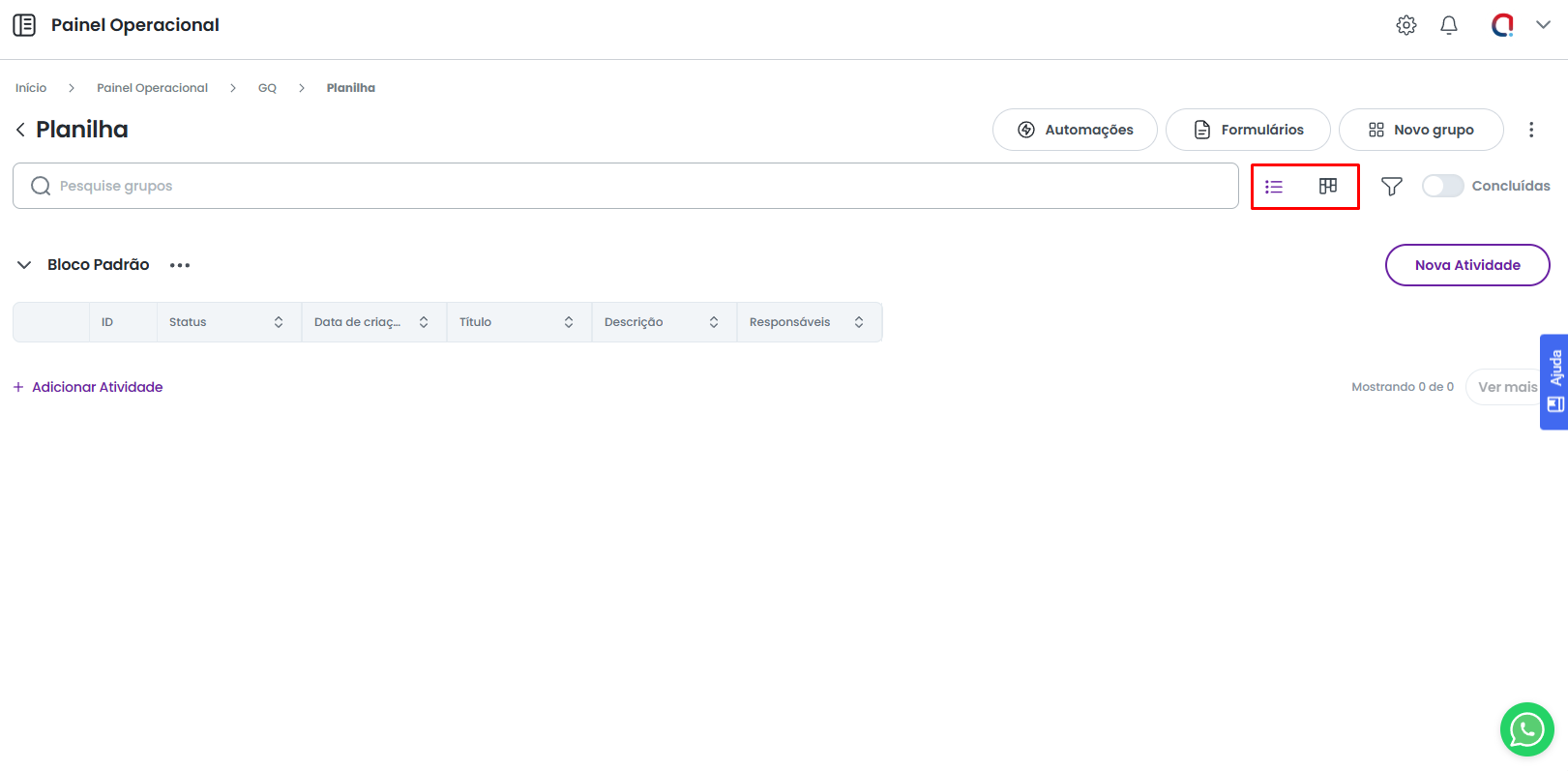Open the Automações button
1568x771 pixels.
(x=1075, y=130)
